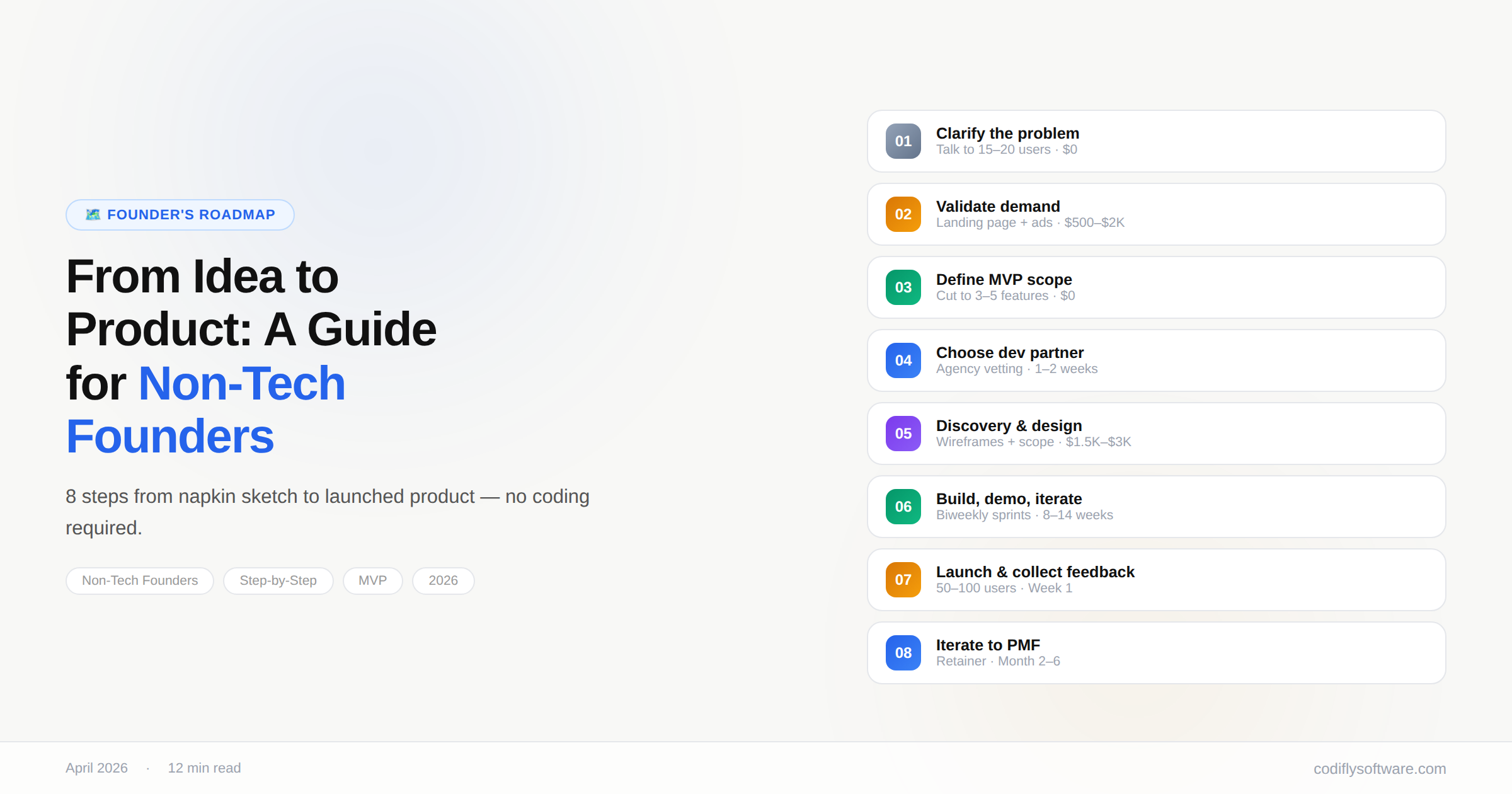The width and height of the screenshot is (1512, 794).
Task: Click '50–100 users · Week 1'
Action: [1004, 589]
